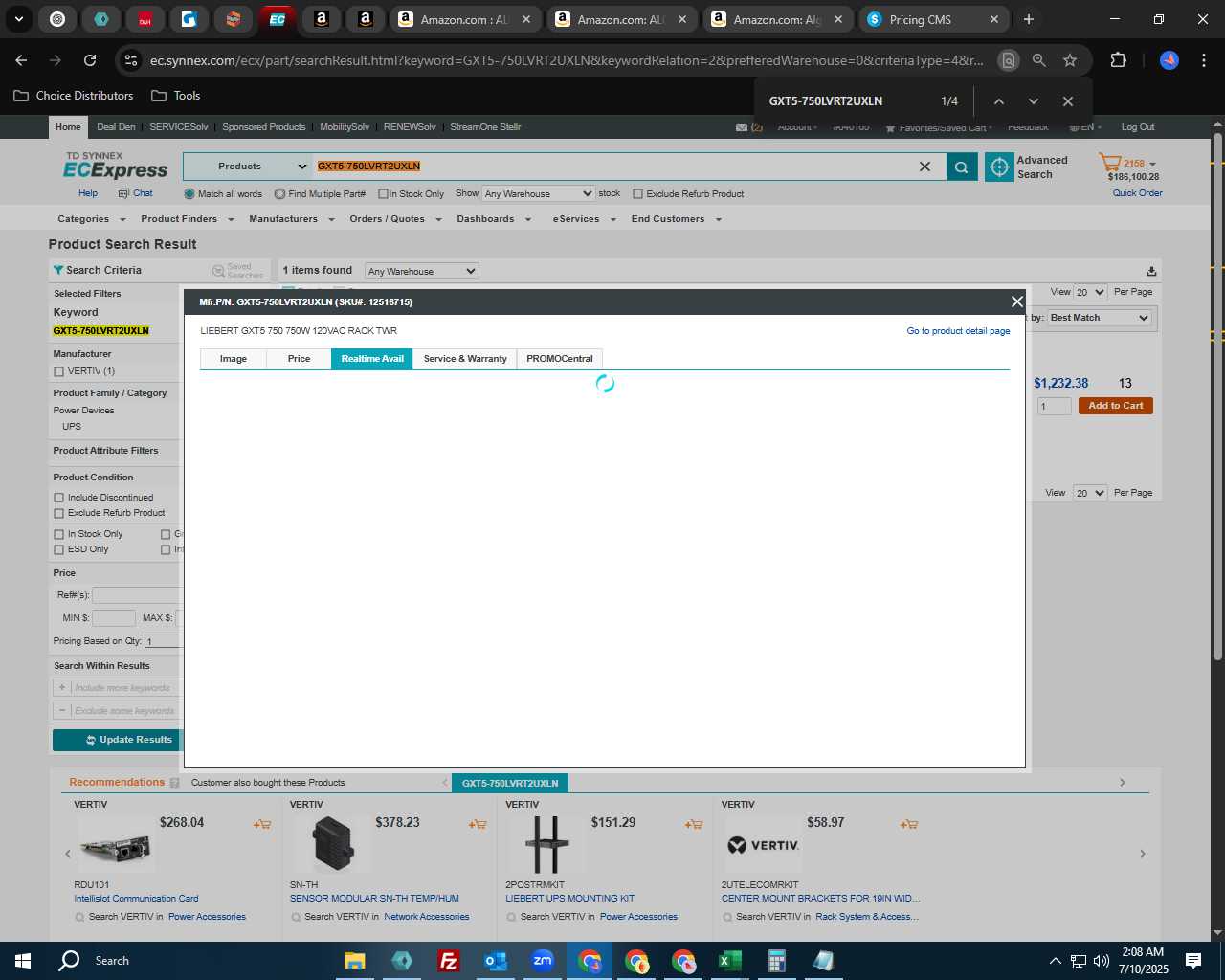Toggle Include Discontinued checkbox
The width and height of the screenshot is (1225, 980).
[x=59, y=498]
